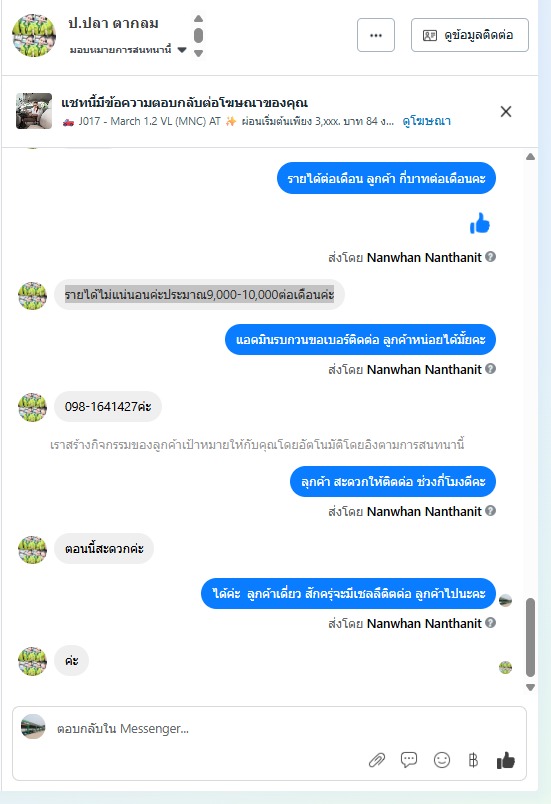Attach a file using the paperclip icon
Image resolution: width=551 pixels, height=804 pixels.
tap(377, 760)
